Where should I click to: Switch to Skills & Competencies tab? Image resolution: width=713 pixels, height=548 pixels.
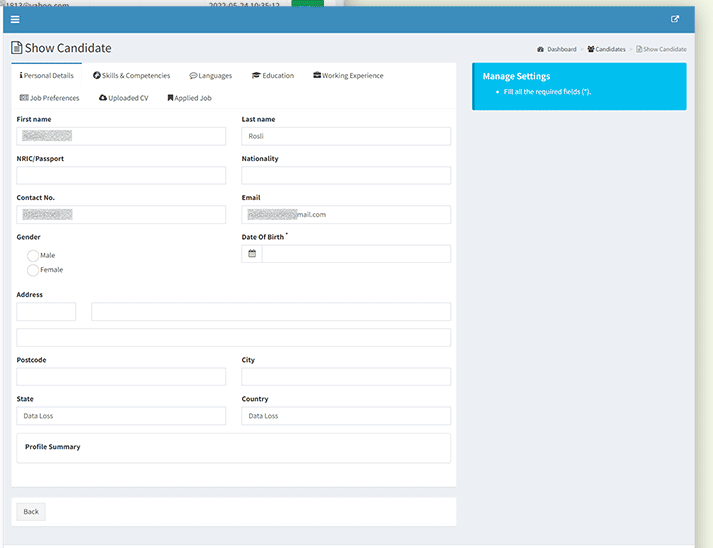[x=131, y=75]
